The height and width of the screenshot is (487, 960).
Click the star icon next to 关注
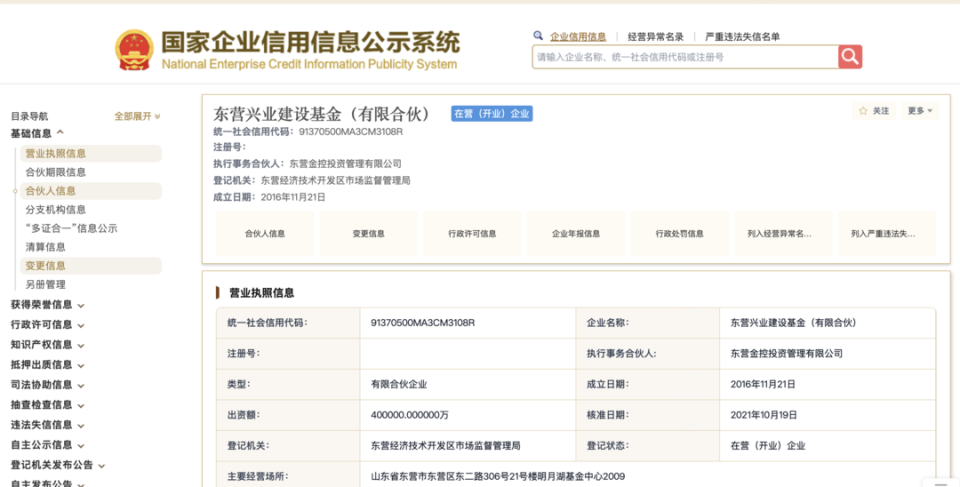pyautogui.click(x=863, y=111)
